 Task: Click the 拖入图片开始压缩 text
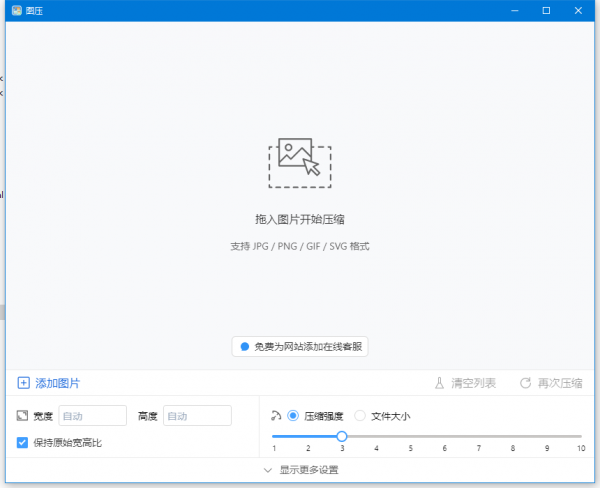300,219
